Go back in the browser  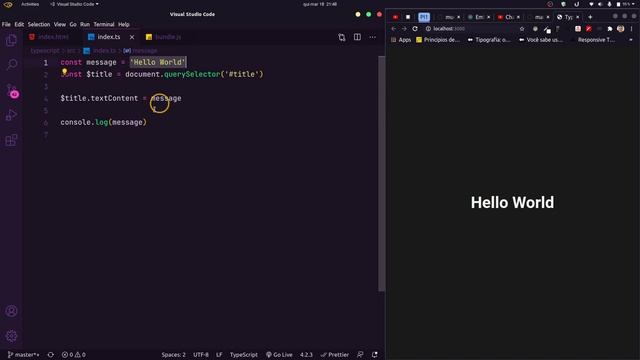(x=393, y=29)
